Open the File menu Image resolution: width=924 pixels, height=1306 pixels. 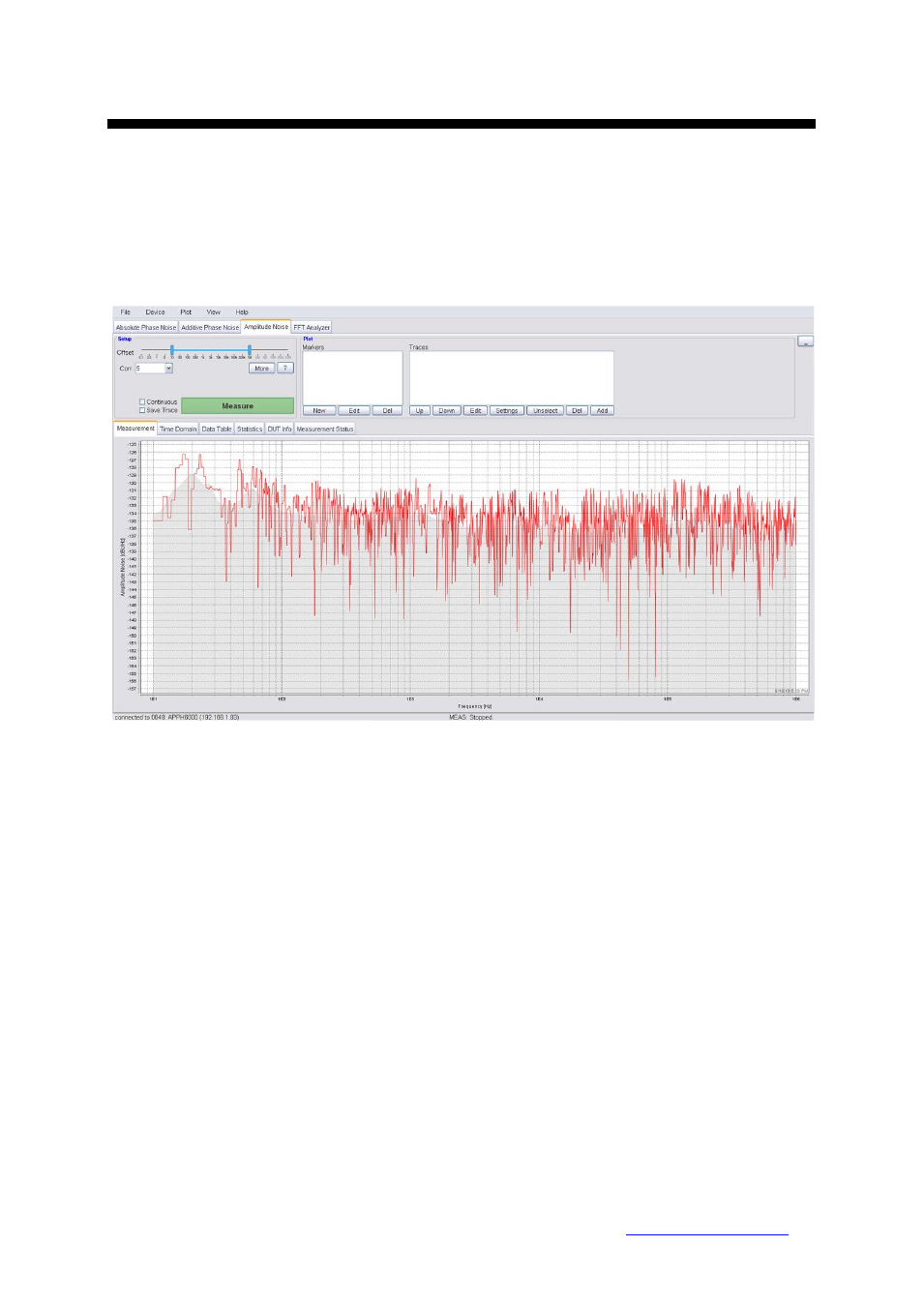(125, 312)
